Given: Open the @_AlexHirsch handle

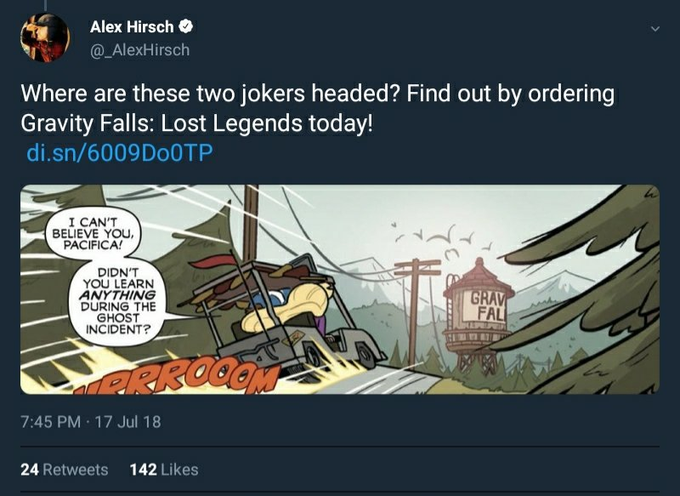Looking at the screenshot, I should pyautogui.click(x=140, y=50).
